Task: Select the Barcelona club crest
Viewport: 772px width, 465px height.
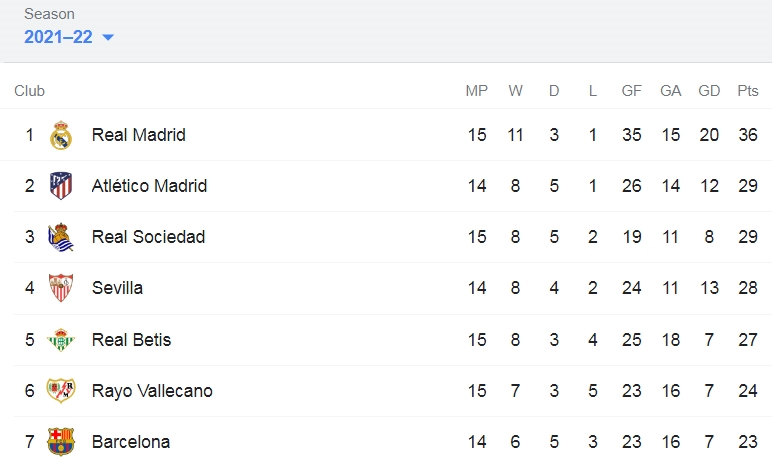Action: (x=61, y=441)
